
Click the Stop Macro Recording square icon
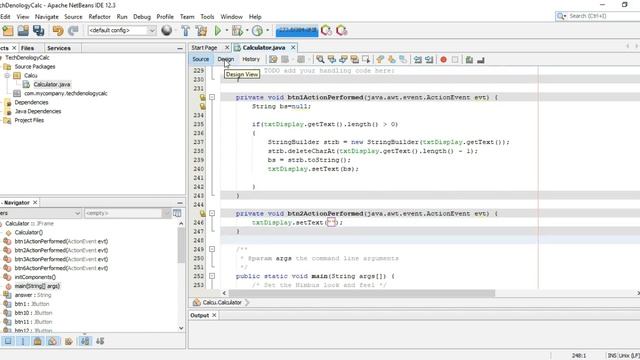[x=455, y=60]
